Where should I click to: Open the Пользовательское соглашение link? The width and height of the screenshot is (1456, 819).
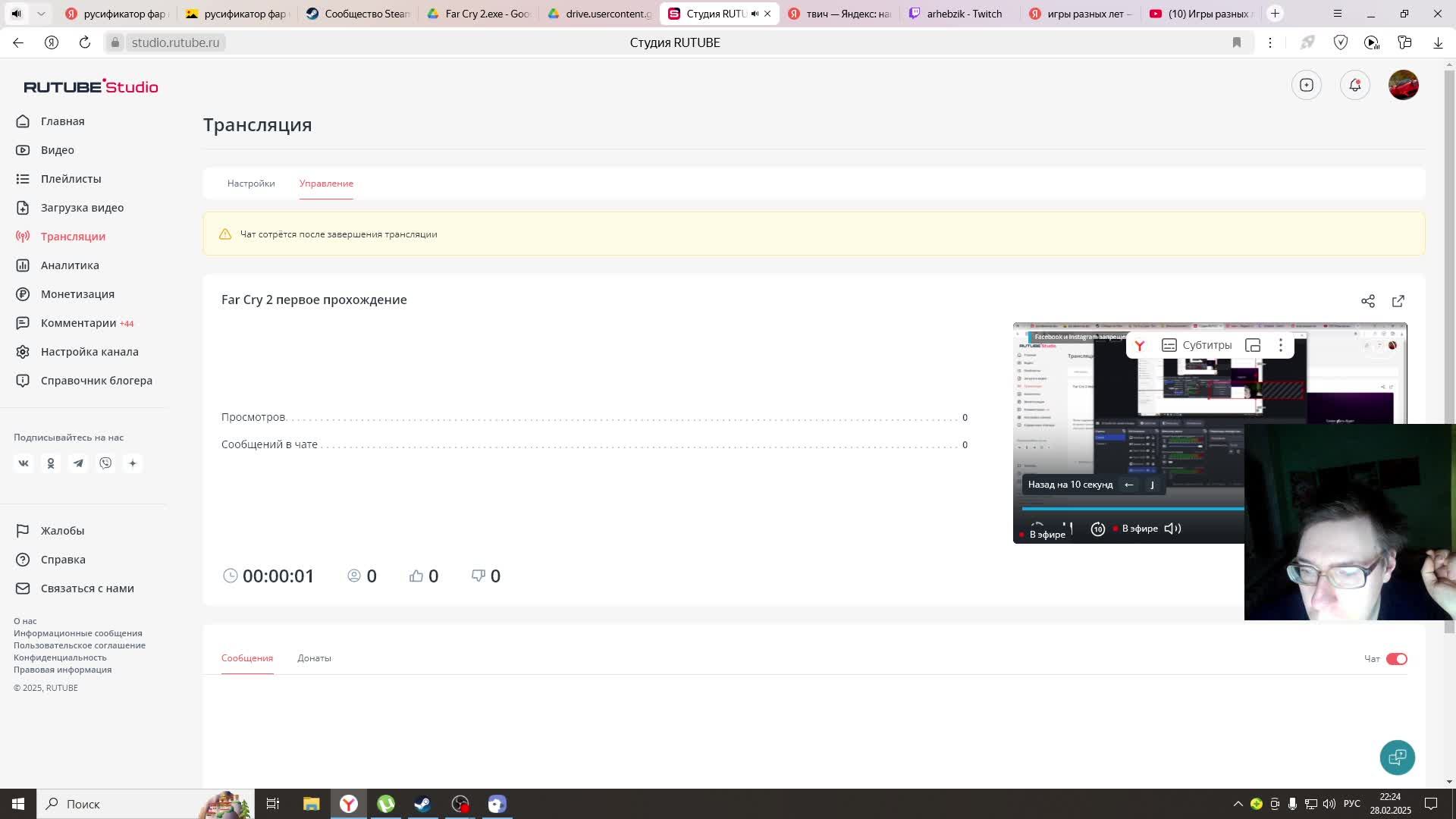pos(80,645)
